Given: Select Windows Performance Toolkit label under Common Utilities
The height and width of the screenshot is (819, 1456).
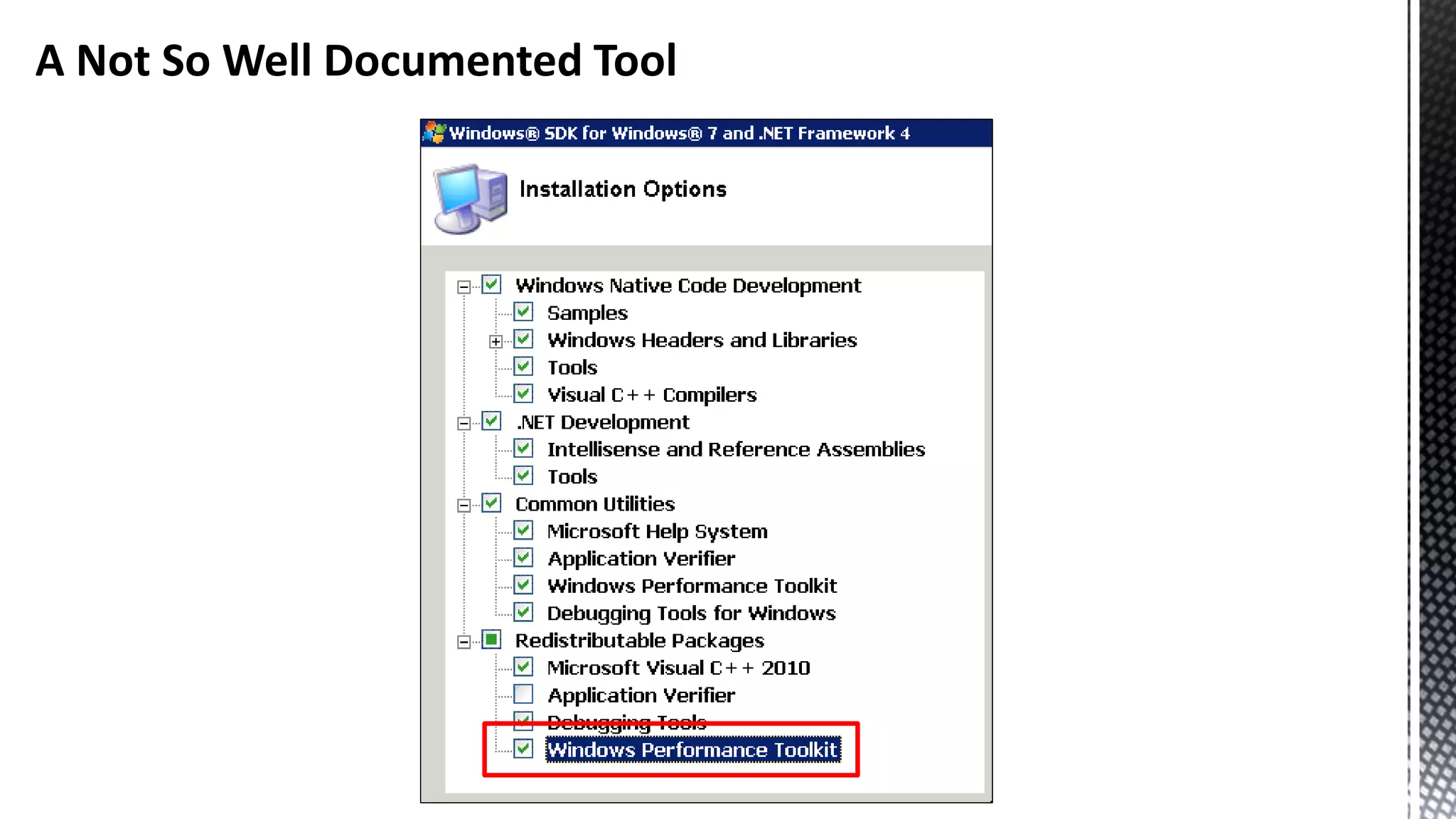Looking at the screenshot, I should 692,586.
